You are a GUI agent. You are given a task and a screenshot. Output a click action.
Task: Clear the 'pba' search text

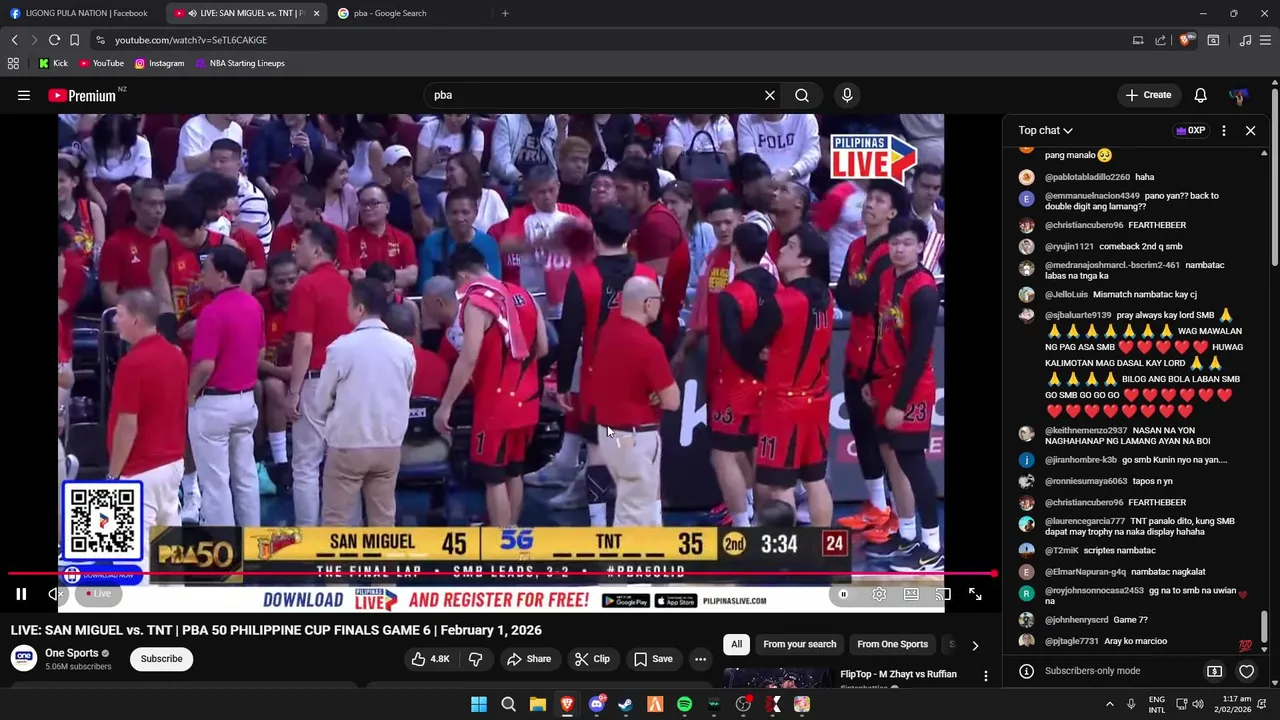click(770, 95)
